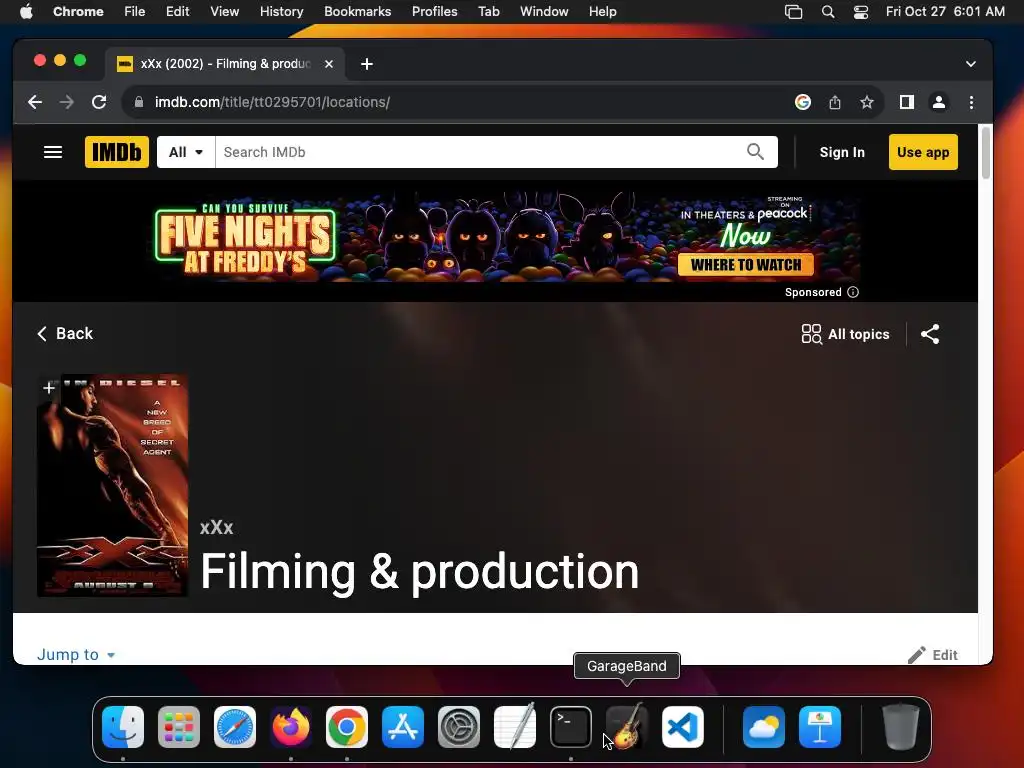Open the Trash in the Dock

[x=901, y=726]
